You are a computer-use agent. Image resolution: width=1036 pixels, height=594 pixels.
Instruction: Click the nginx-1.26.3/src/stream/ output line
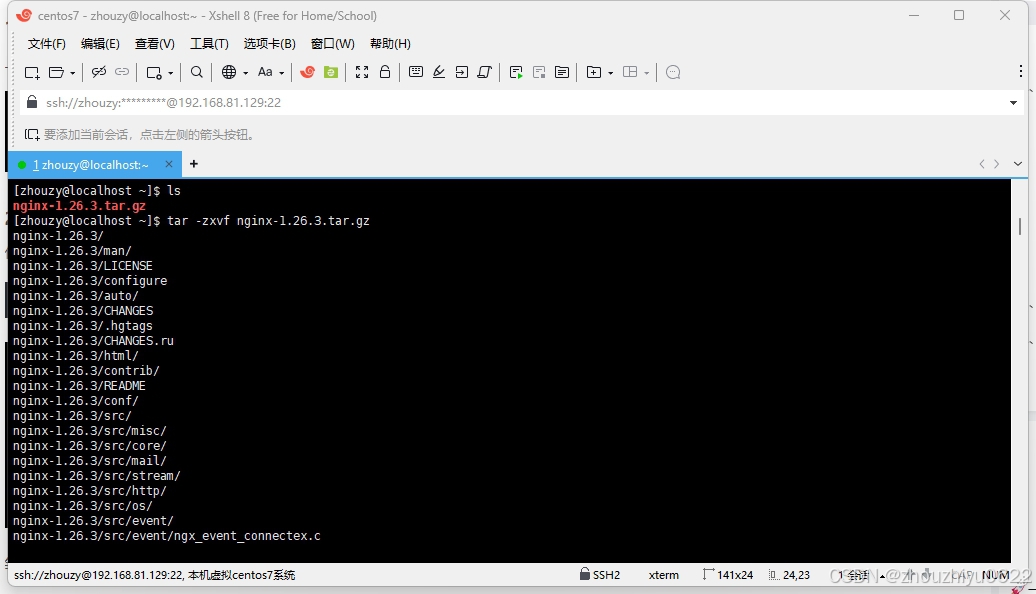click(x=96, y=476)
